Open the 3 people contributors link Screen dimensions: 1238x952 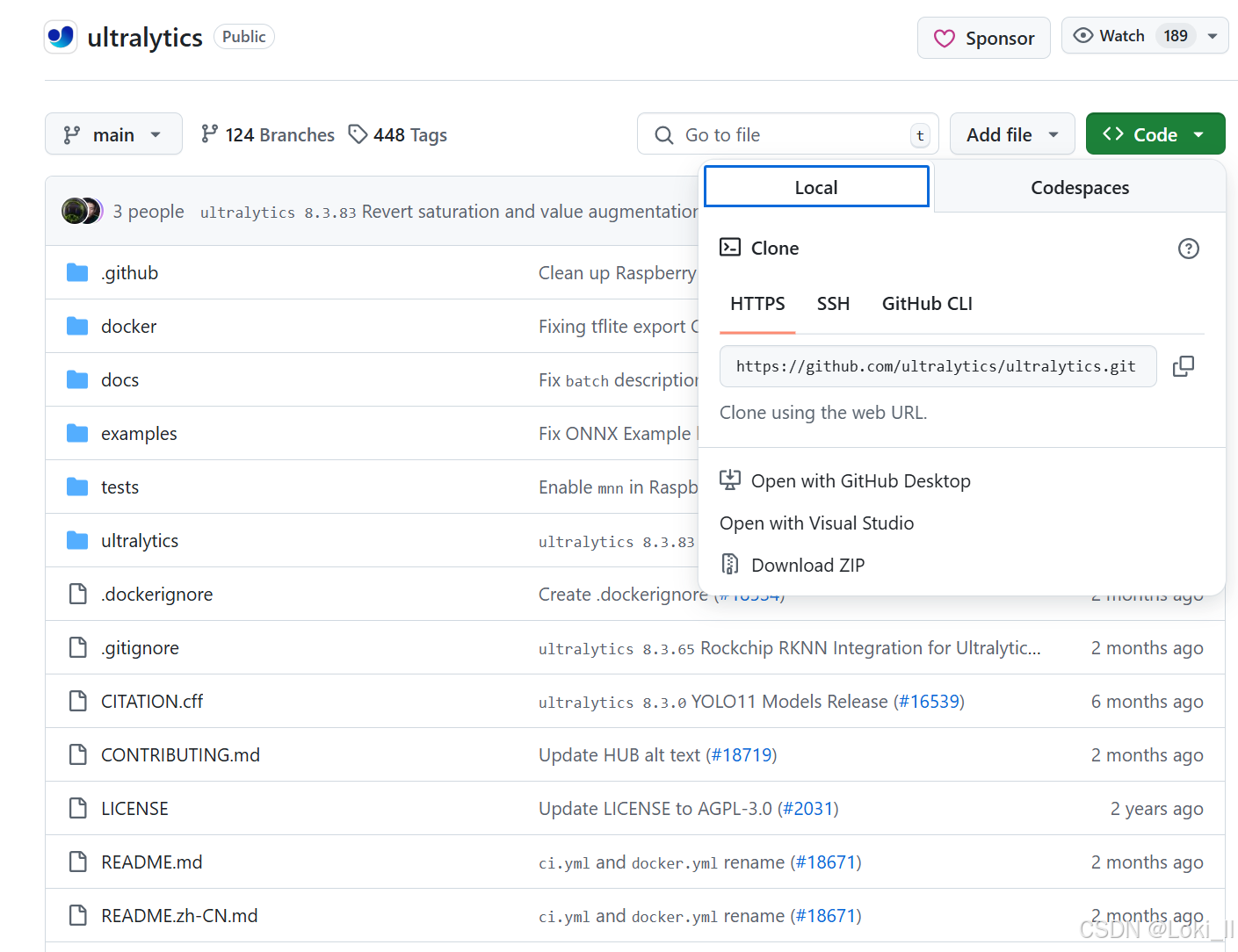click(148, 212)
